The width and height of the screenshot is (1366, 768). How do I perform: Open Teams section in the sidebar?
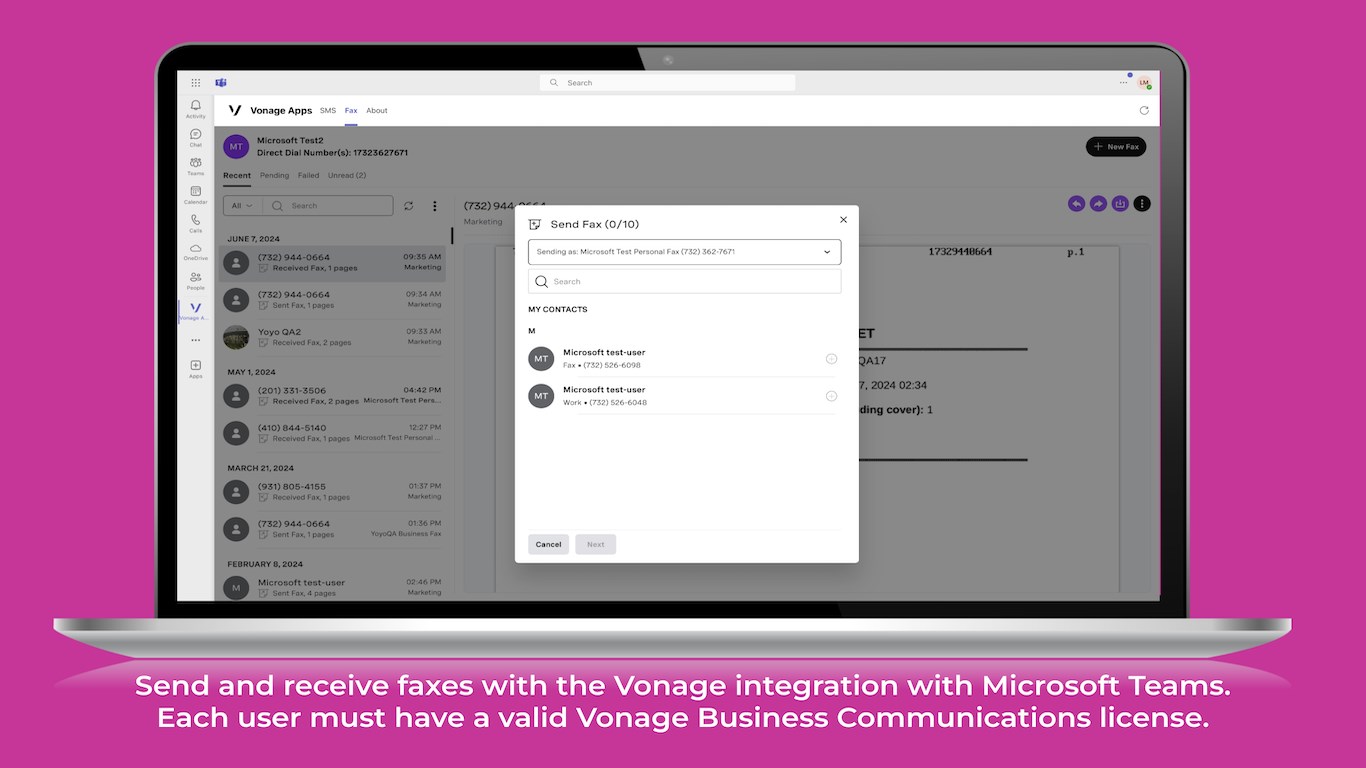[195, 165]
